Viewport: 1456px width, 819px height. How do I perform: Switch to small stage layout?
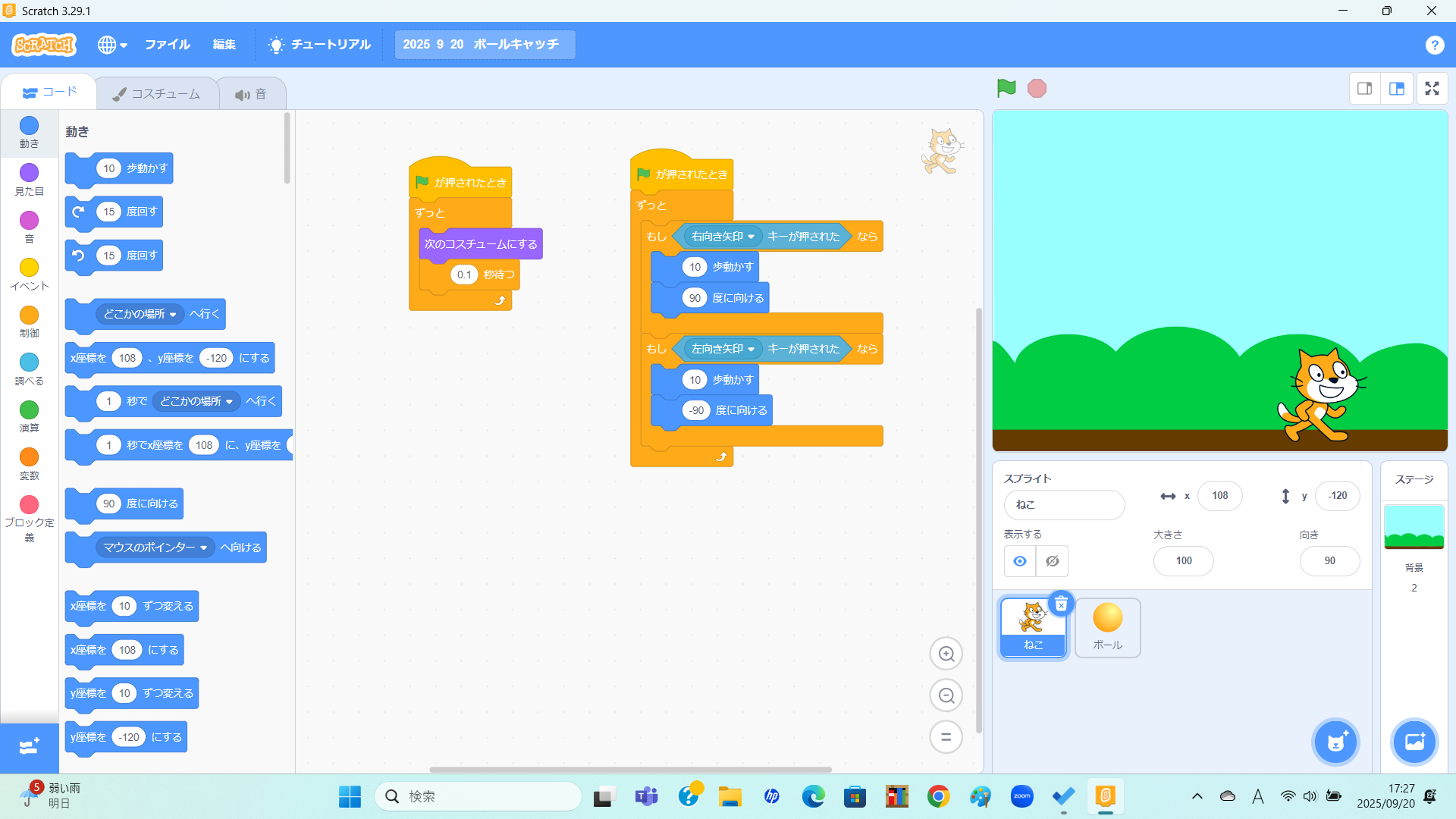pos(1364,89)
